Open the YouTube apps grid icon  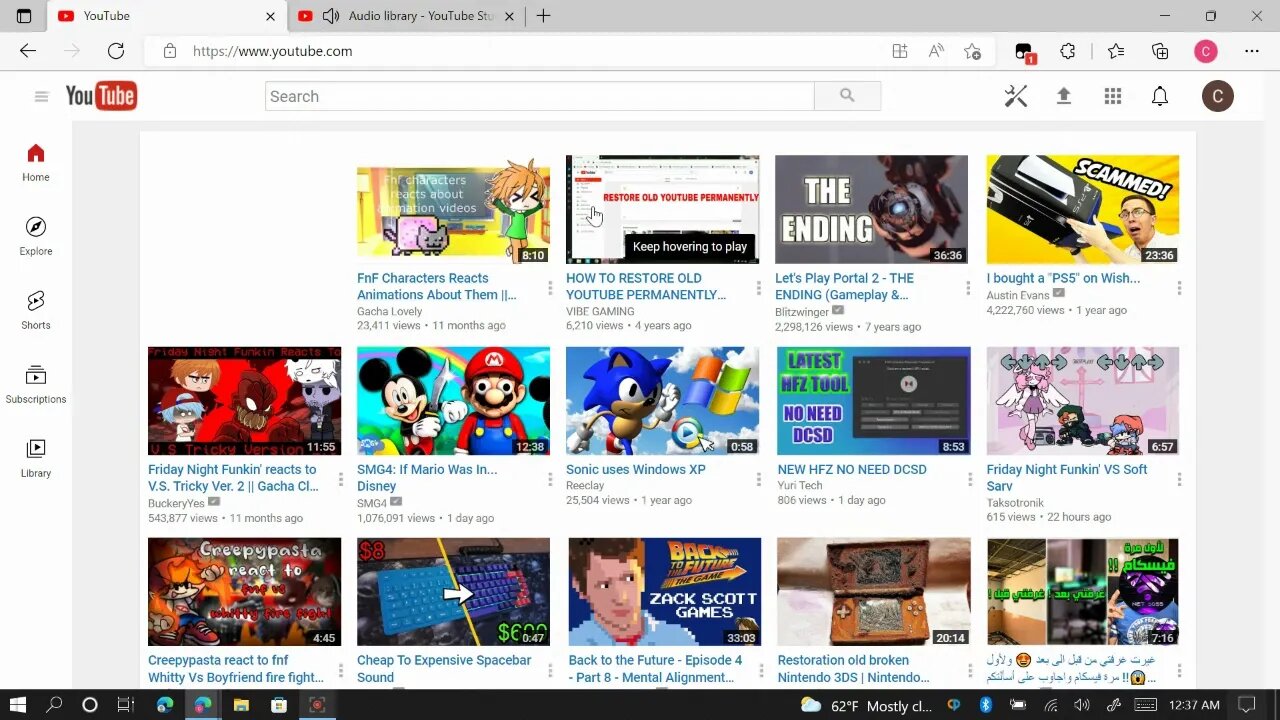point(1112,96)
